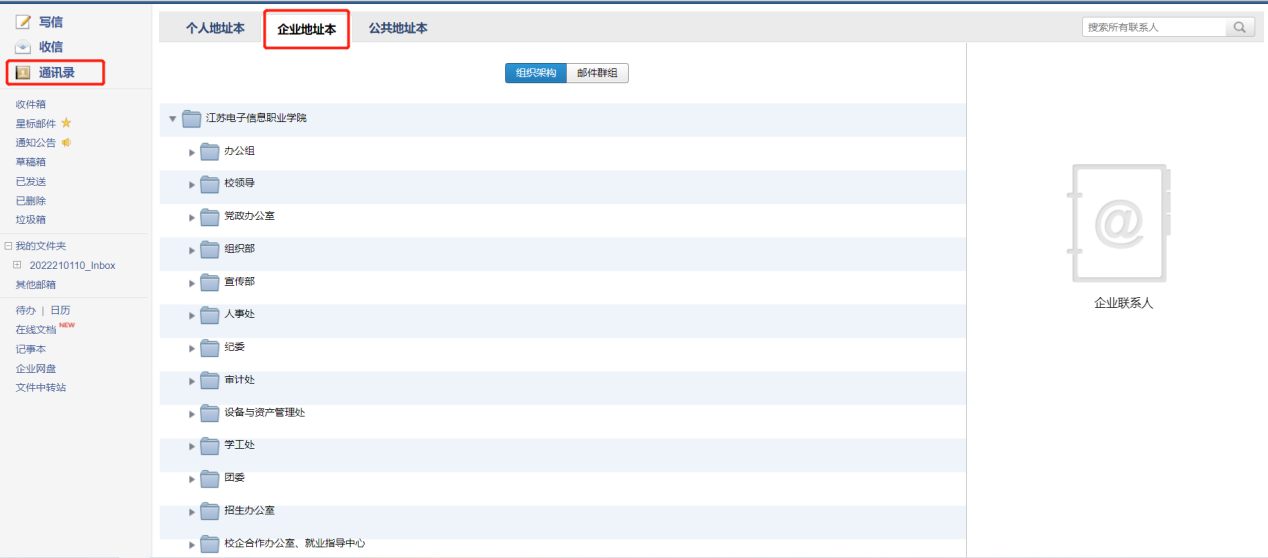Click the folder icon for 设备与资产管理处
This screenshot has width=1268, height=558.
click(210, 413)
